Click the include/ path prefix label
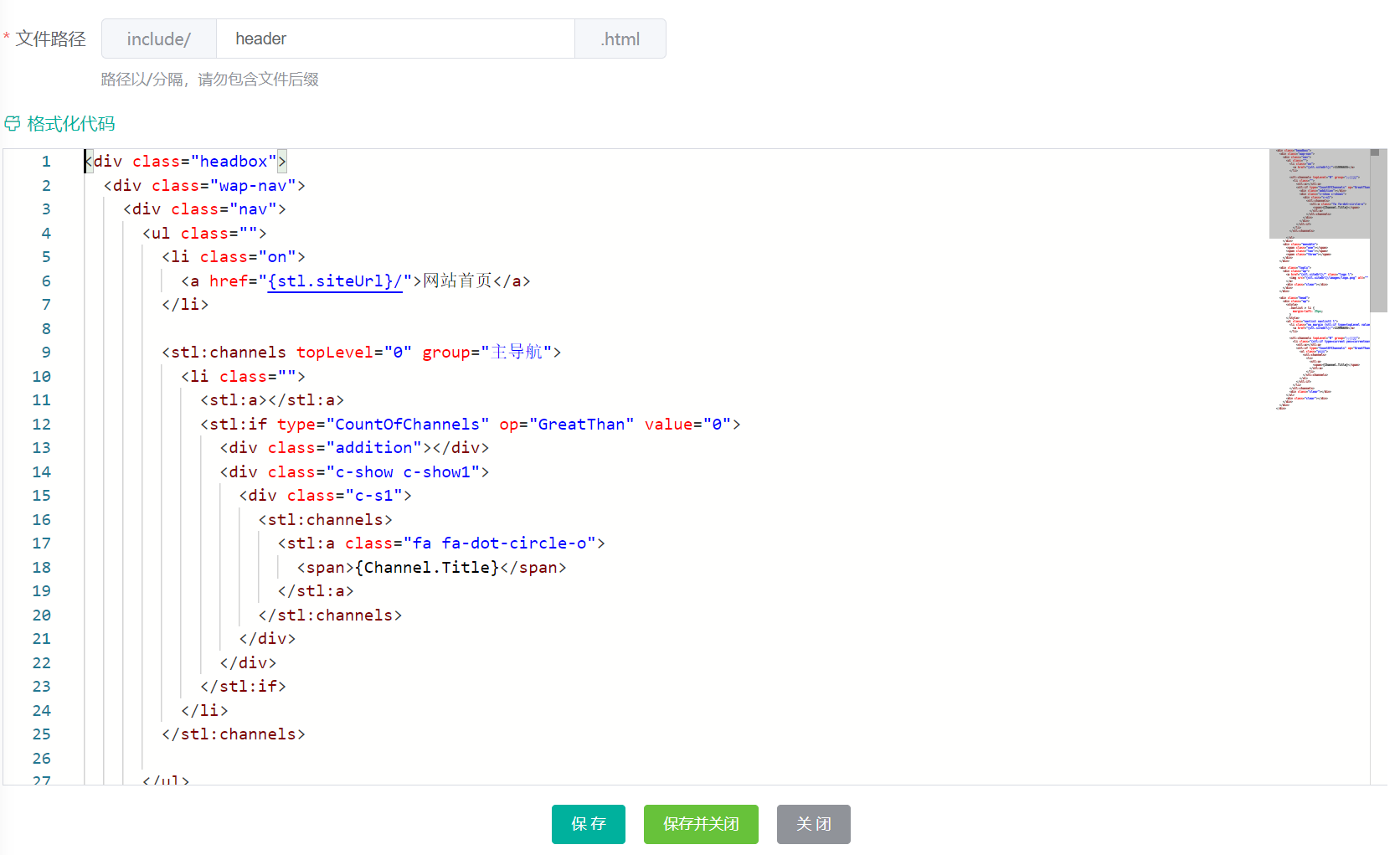The height and width of the screenshot is (855, 1400). click(159, 39)
